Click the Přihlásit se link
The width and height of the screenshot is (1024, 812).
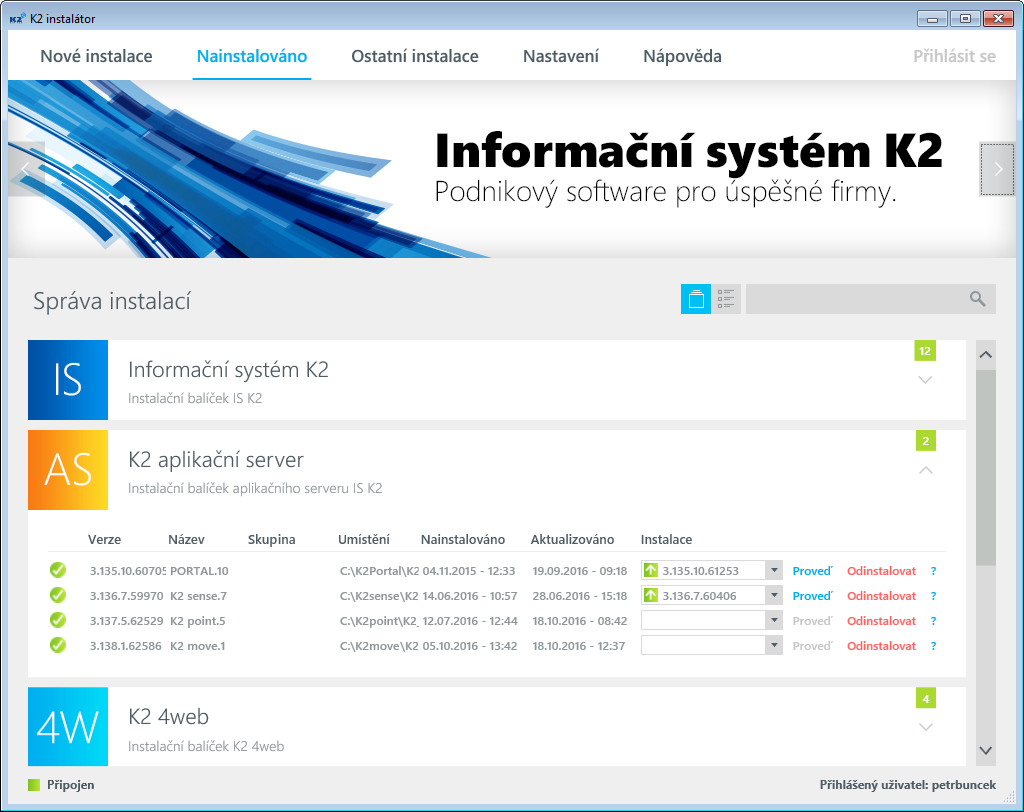tap(954, 56)
